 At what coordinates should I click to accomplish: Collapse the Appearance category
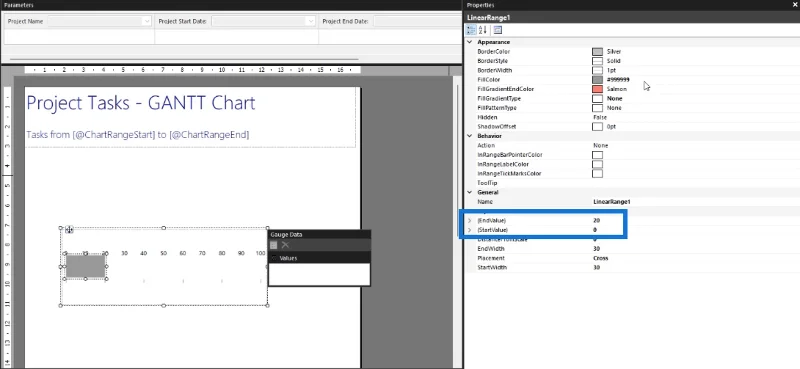470,42
